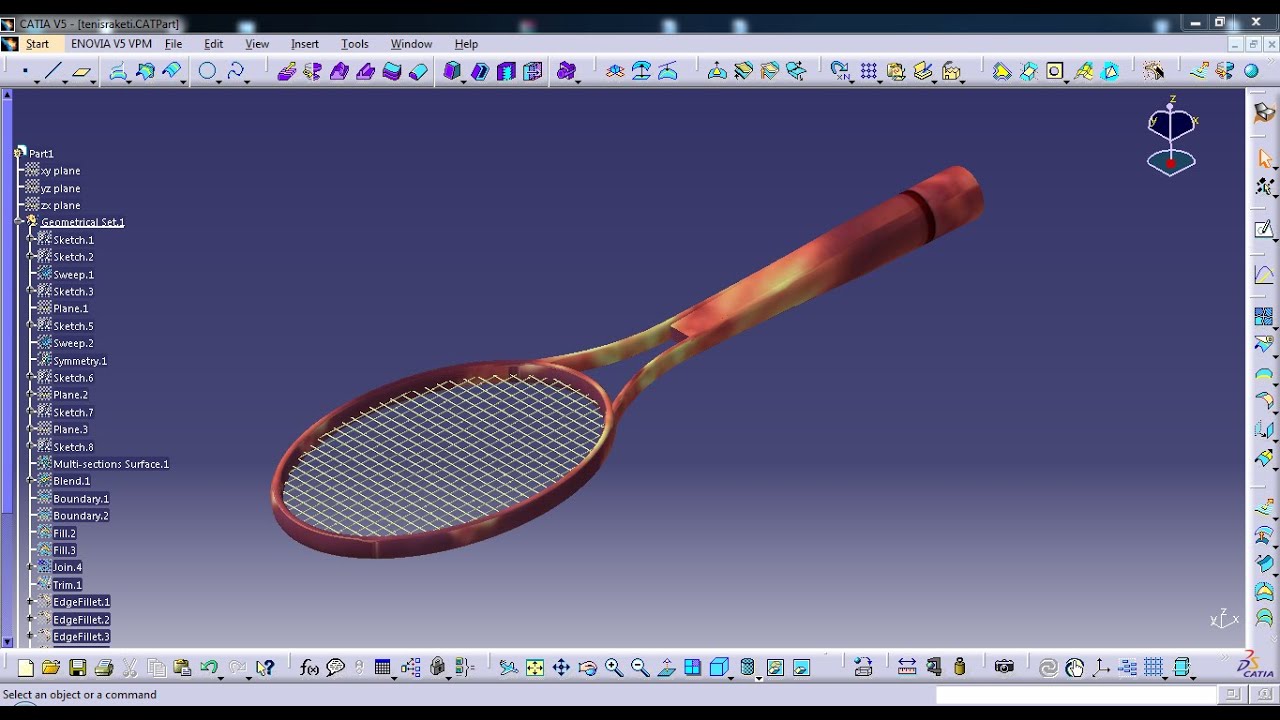Select the xy plane in the tree

tap(60, 171)
